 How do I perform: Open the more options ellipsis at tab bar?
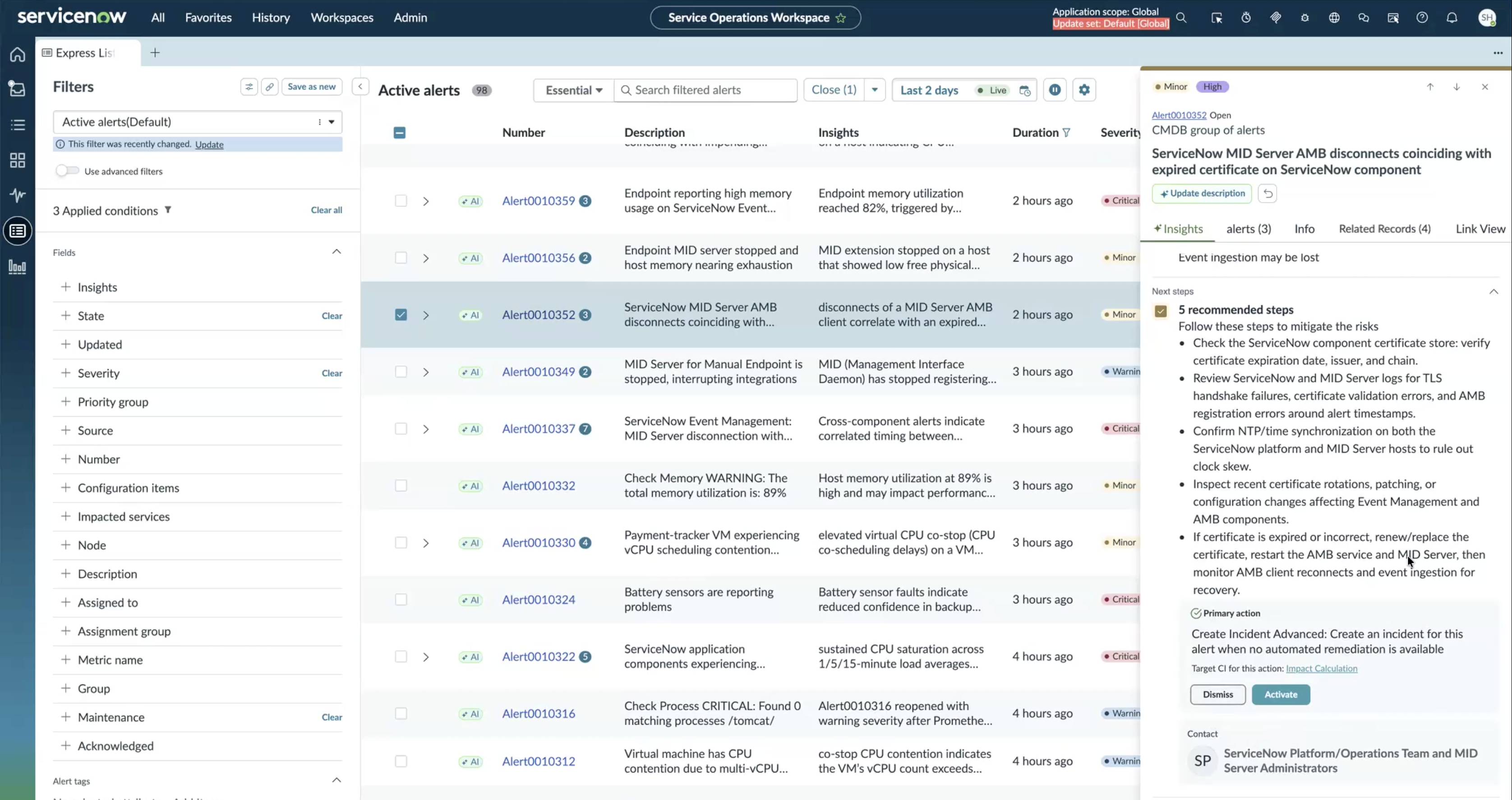tap(1498, 53)
